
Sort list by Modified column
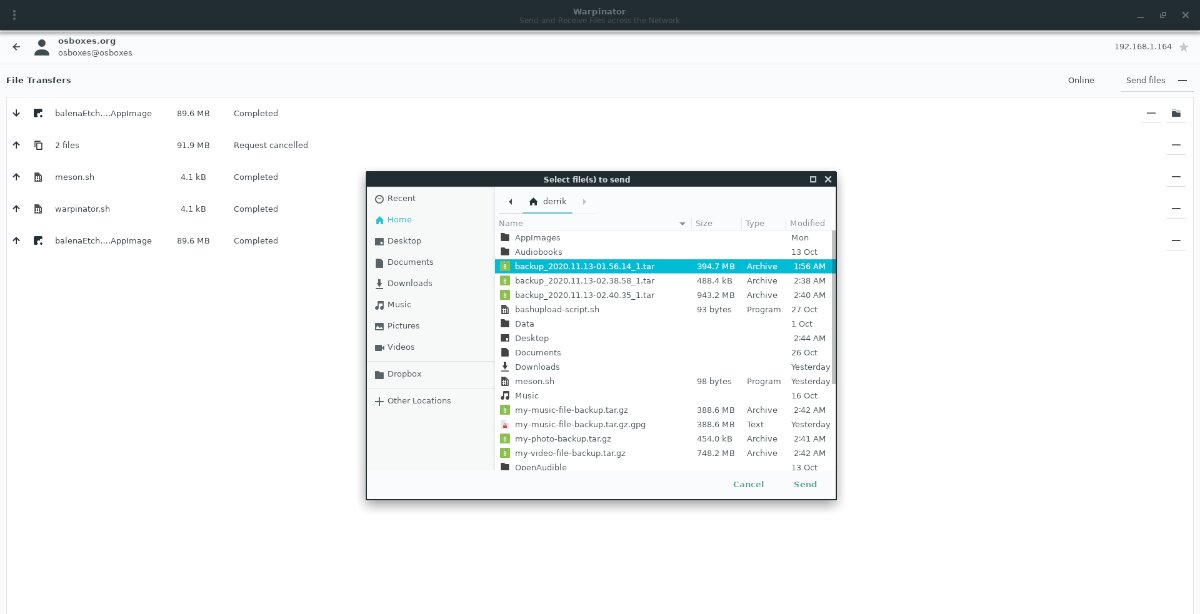coord(806,224)
